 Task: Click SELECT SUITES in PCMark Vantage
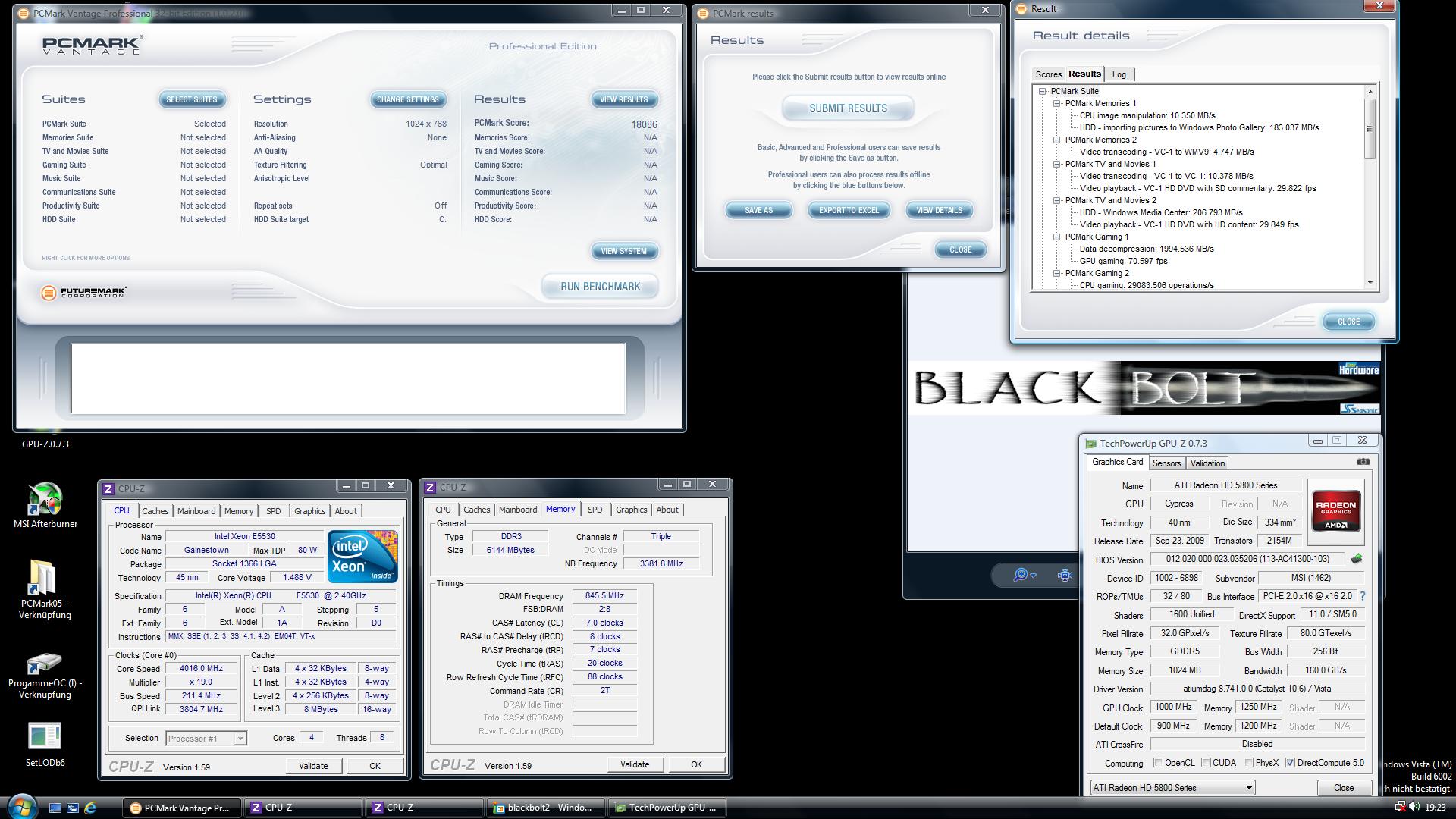tap(191, 99)
